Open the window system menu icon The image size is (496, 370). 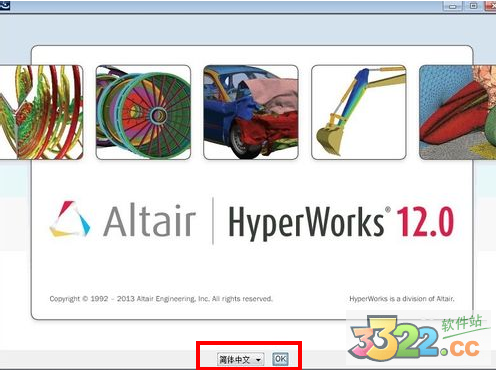pos(5,5)
